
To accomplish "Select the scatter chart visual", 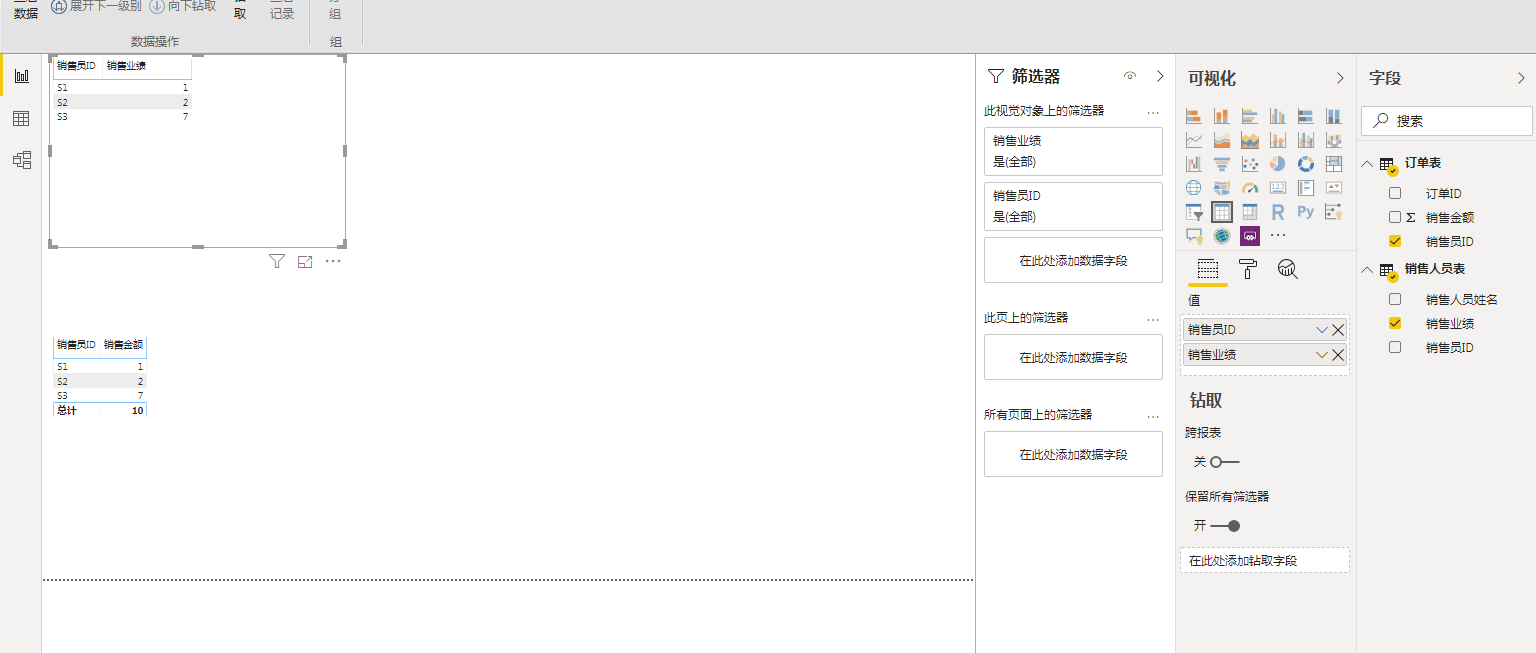I will (1249, 163).
